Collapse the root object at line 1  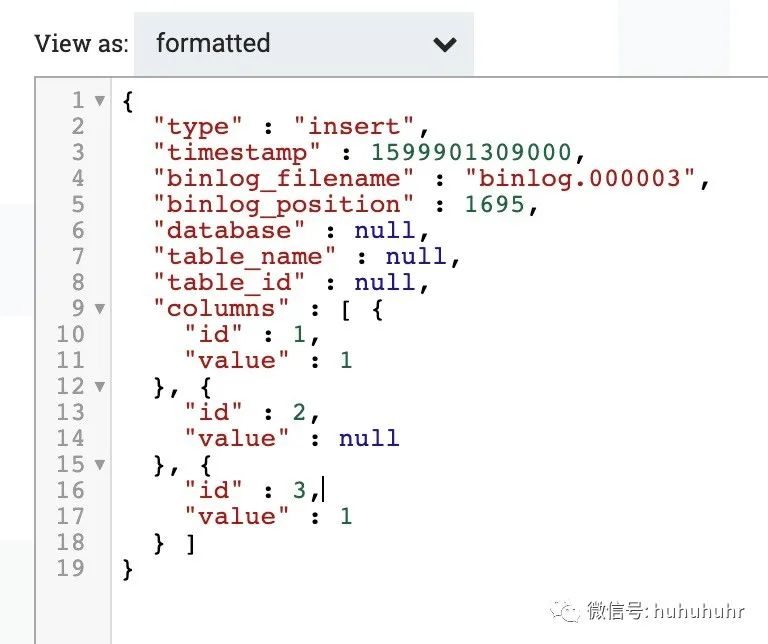(99, 100)
